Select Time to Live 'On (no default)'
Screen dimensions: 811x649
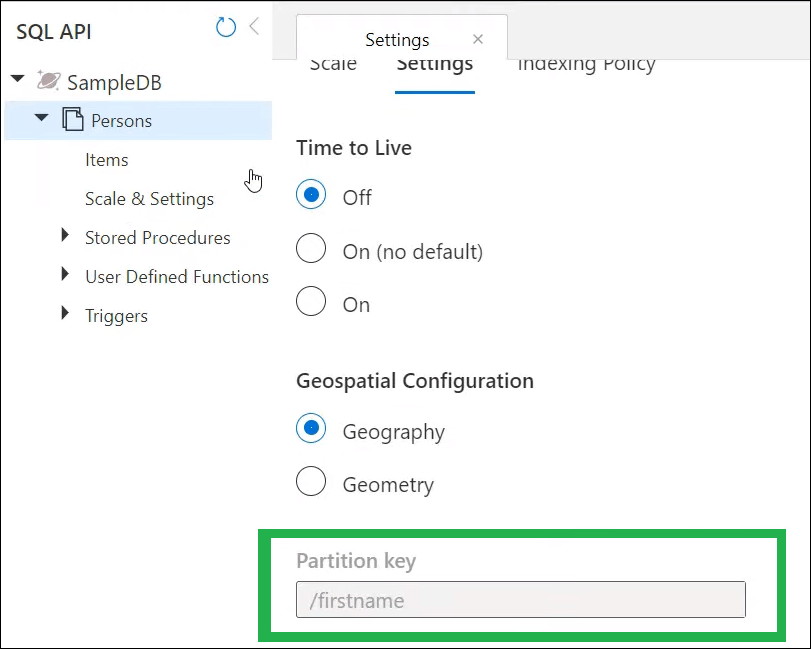click(x=311, y=248)
